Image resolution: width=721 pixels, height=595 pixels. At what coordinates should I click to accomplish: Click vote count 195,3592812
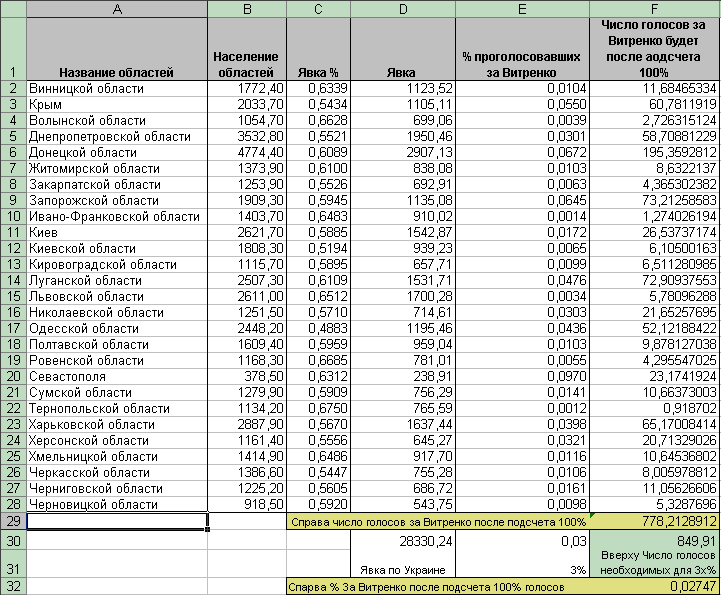click(655, 152)
